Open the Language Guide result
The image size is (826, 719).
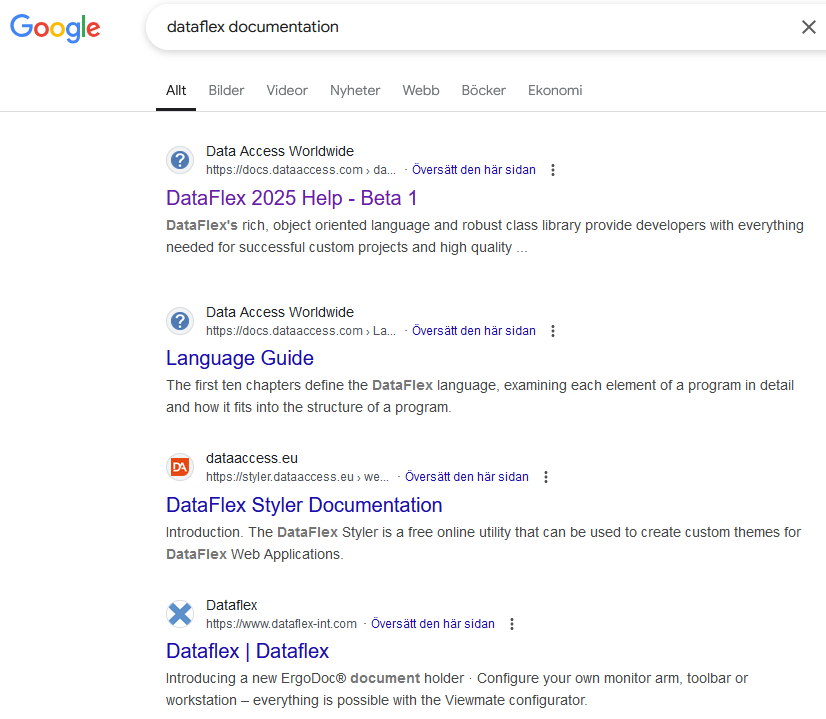[x=240, y=358]
